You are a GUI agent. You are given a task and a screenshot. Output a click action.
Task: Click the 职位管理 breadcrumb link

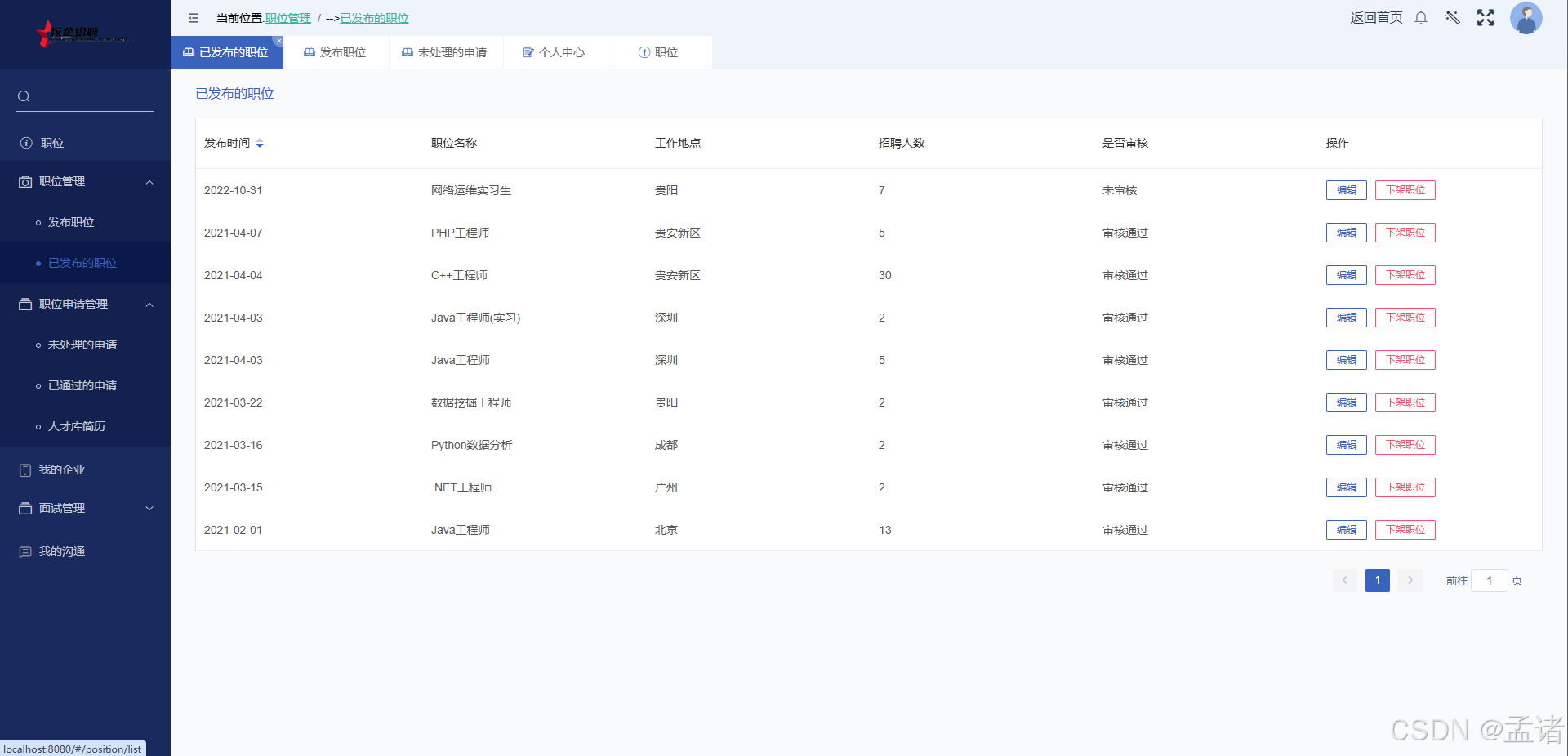288,18
